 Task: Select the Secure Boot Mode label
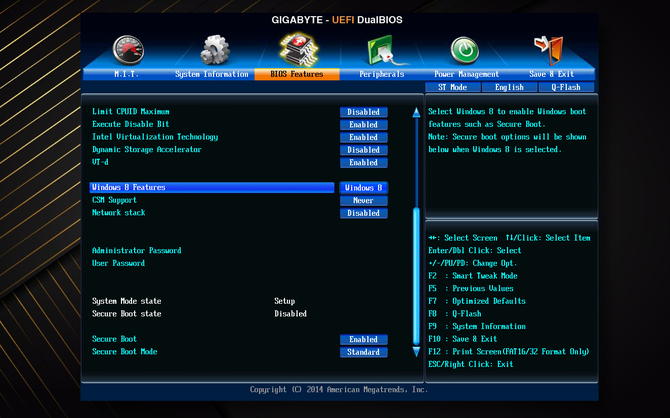coord(125,352)
